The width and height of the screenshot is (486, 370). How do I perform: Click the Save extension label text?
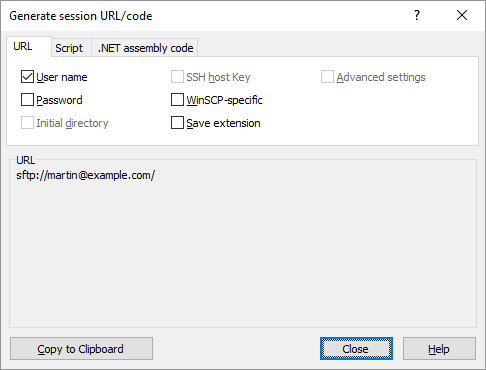pos(223,123)
